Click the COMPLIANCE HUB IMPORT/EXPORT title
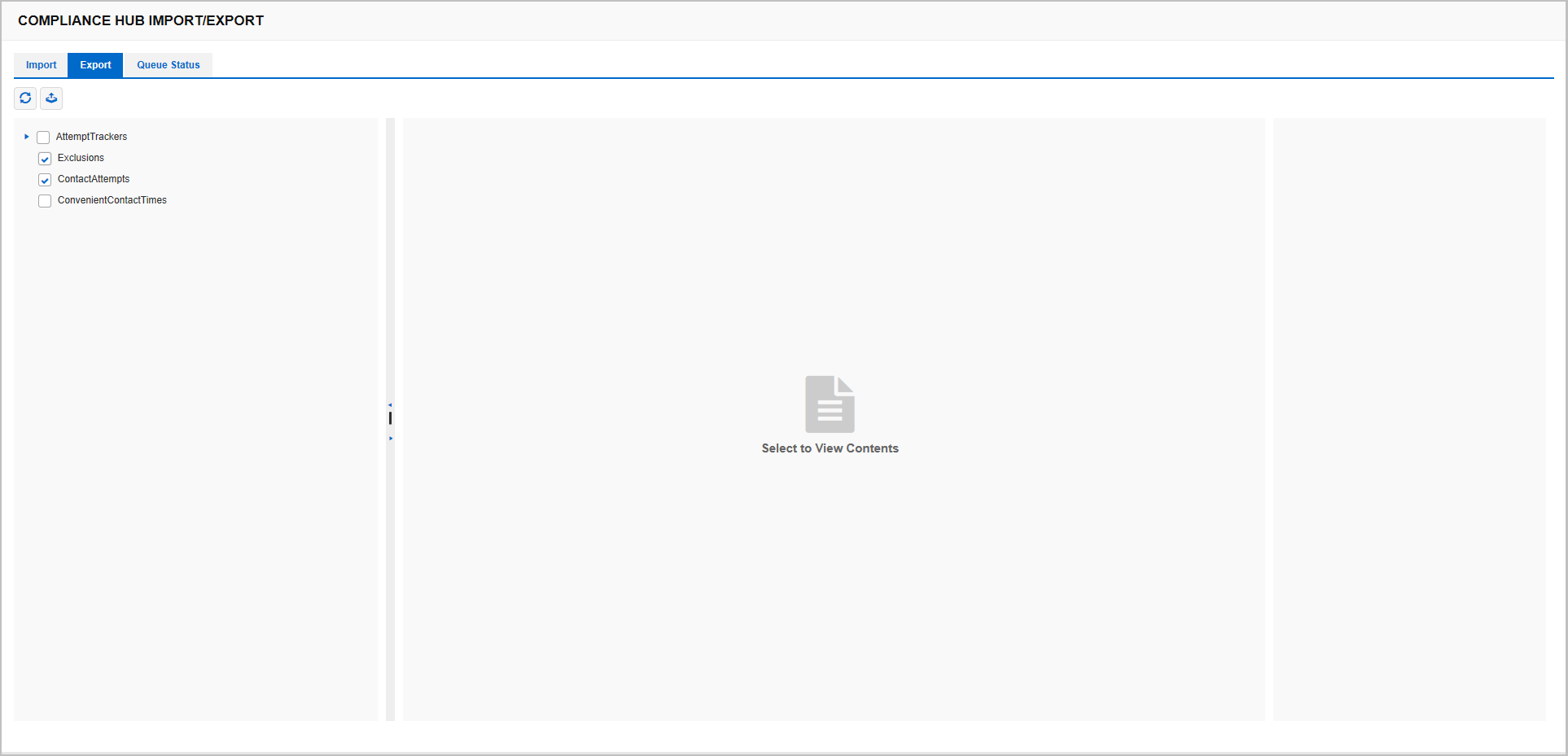 pyautogui.click(x=141, y=20)
